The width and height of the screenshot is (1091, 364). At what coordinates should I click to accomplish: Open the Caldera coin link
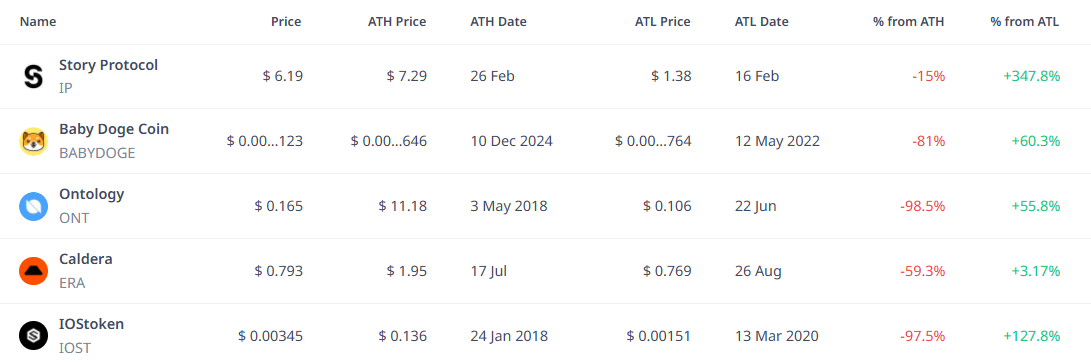[x=86, y=259]
